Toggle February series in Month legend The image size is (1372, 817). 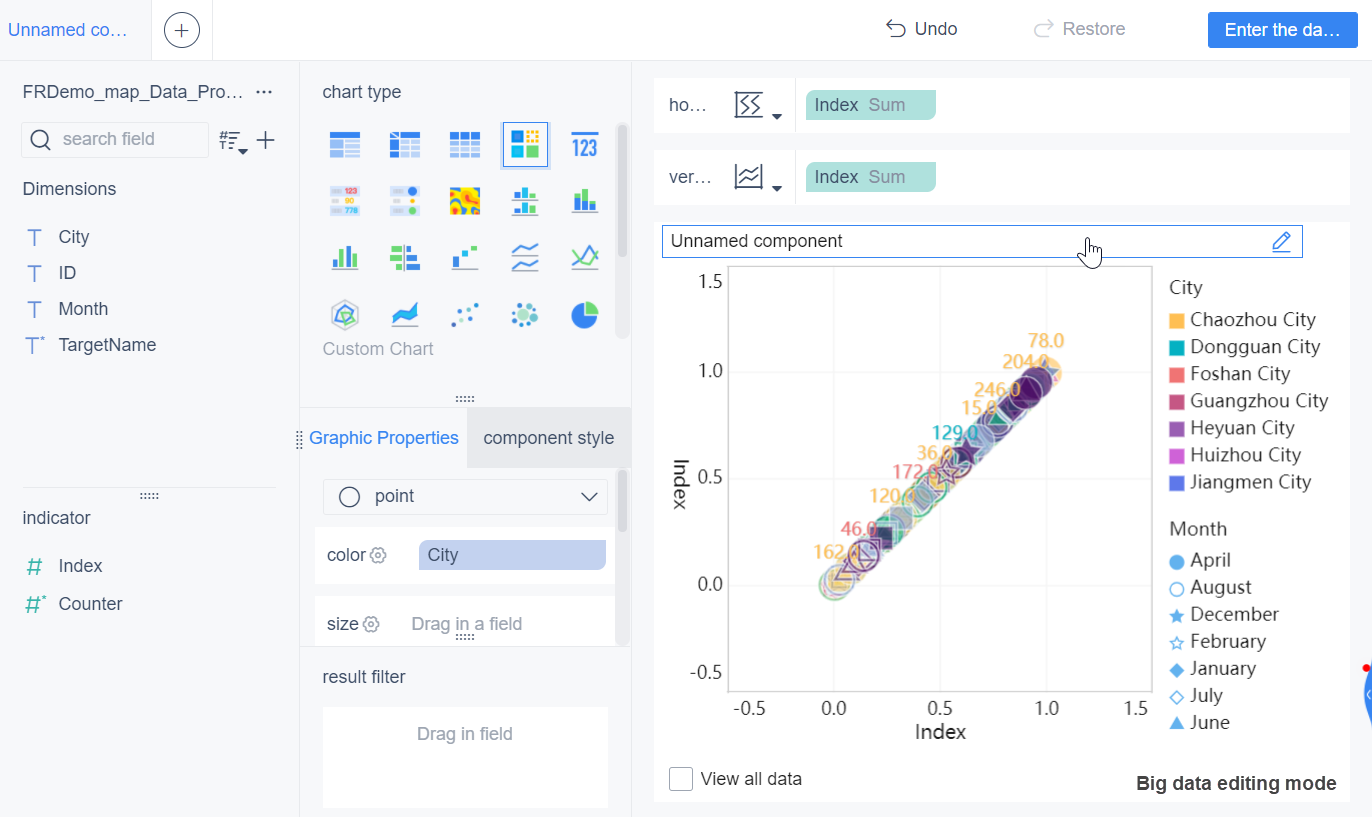[x=1217, y=641]
